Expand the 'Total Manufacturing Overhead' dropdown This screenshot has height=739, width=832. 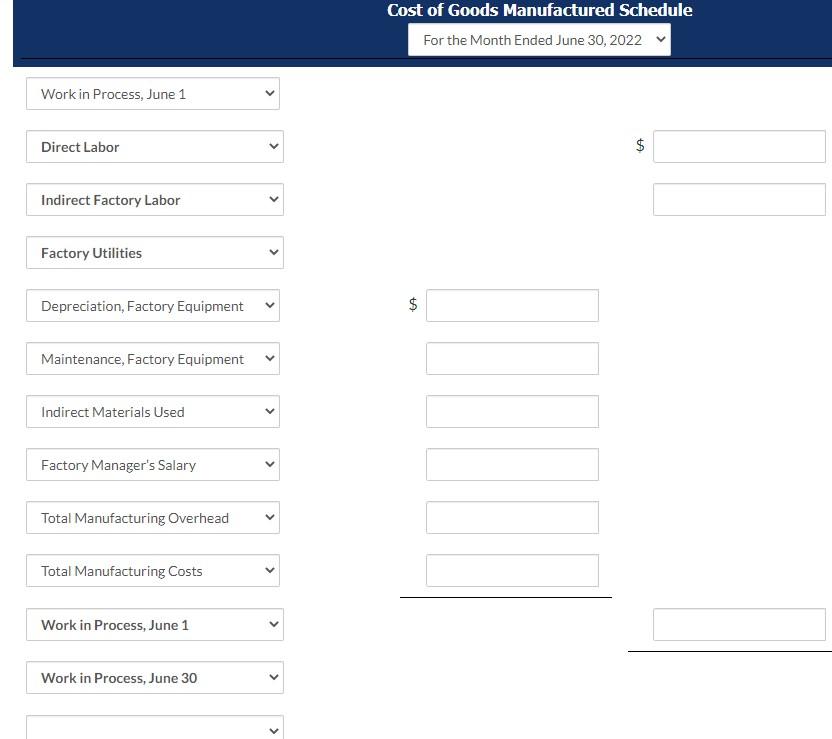[152, 517]
